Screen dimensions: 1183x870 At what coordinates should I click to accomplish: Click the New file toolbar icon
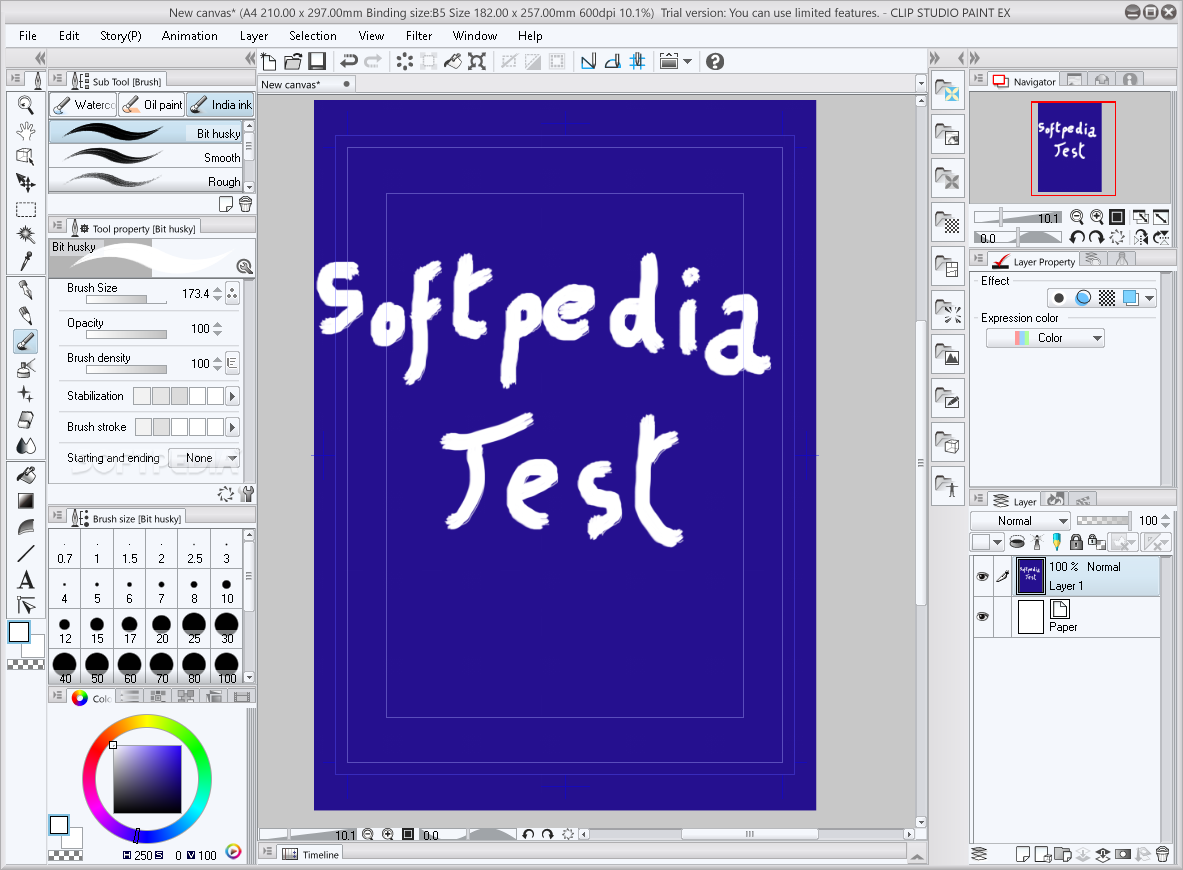click(x=269, y=61)
